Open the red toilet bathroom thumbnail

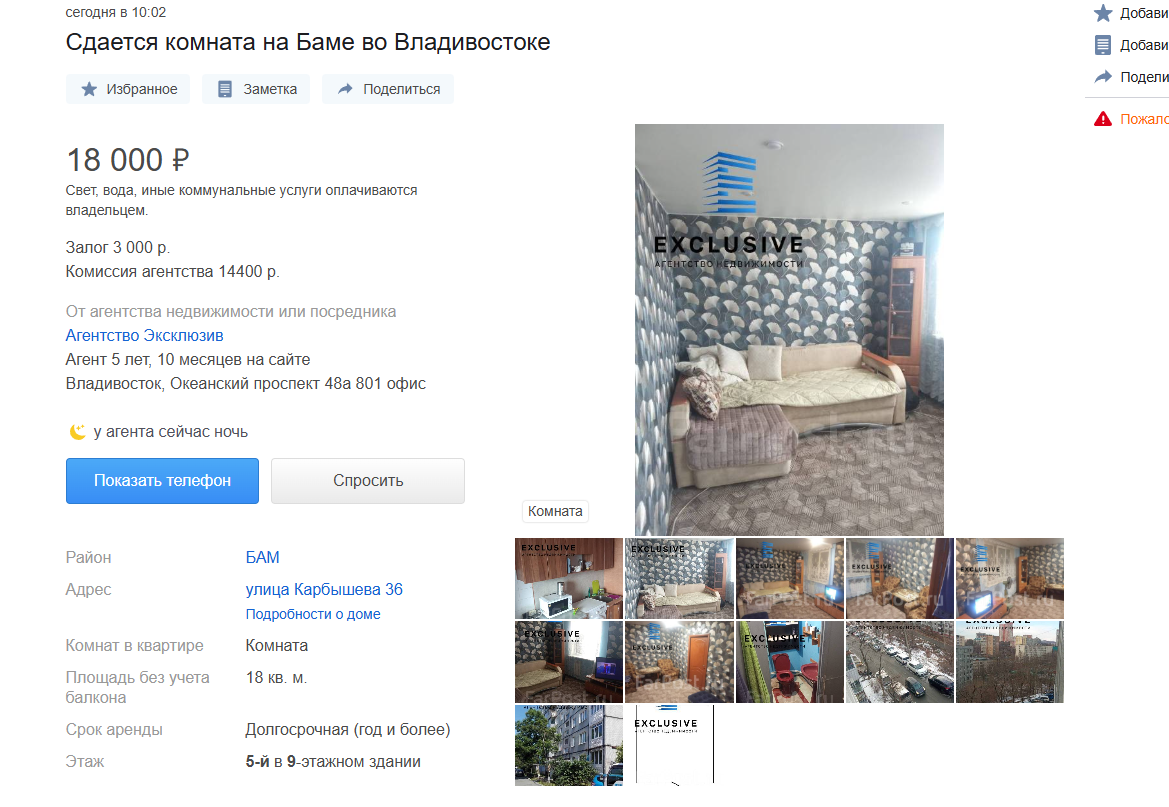[790, 662]
